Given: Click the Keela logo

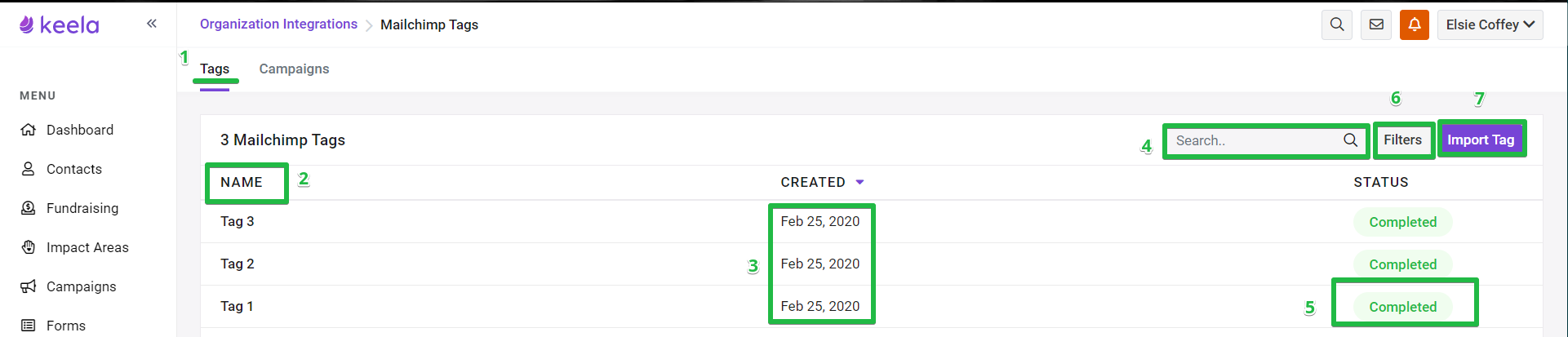Looking at the screenshot, I should tap(59, 25).
